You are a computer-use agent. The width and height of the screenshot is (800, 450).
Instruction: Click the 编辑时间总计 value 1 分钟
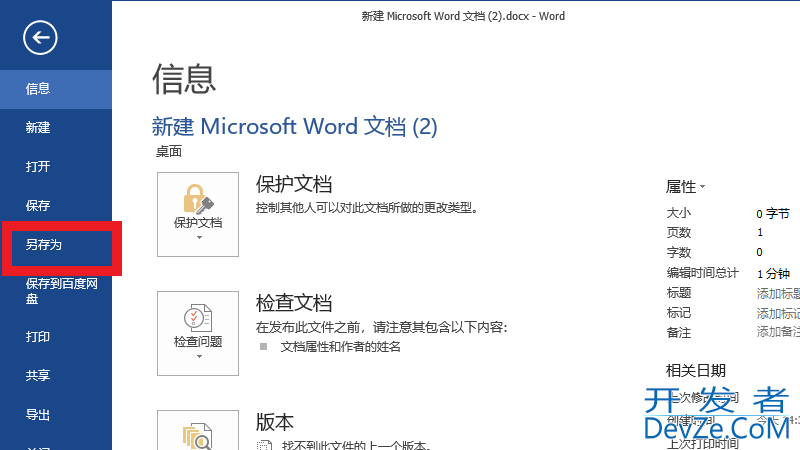[773, 273]
